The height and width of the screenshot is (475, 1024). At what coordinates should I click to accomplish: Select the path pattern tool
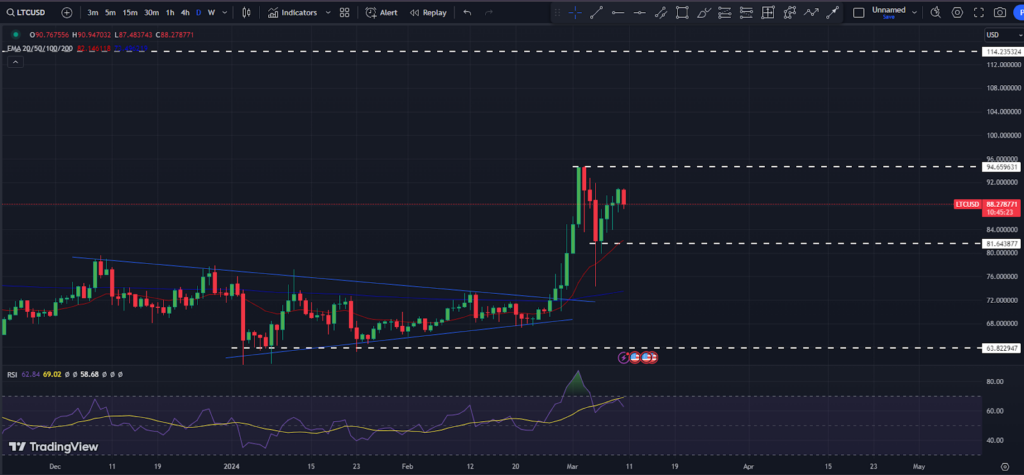pyautogui.click(x=790, y=12)
